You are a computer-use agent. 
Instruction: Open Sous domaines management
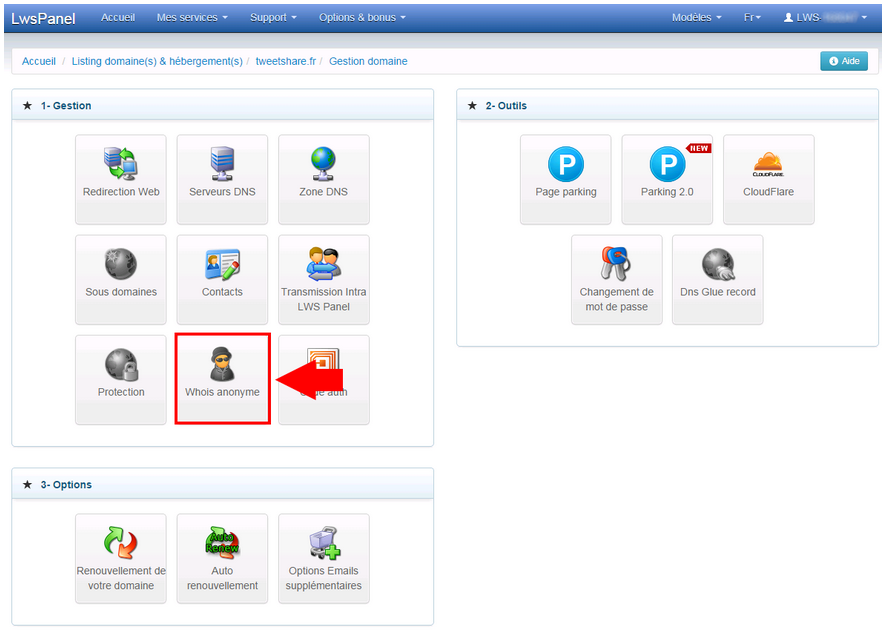[x=121, y=279]
